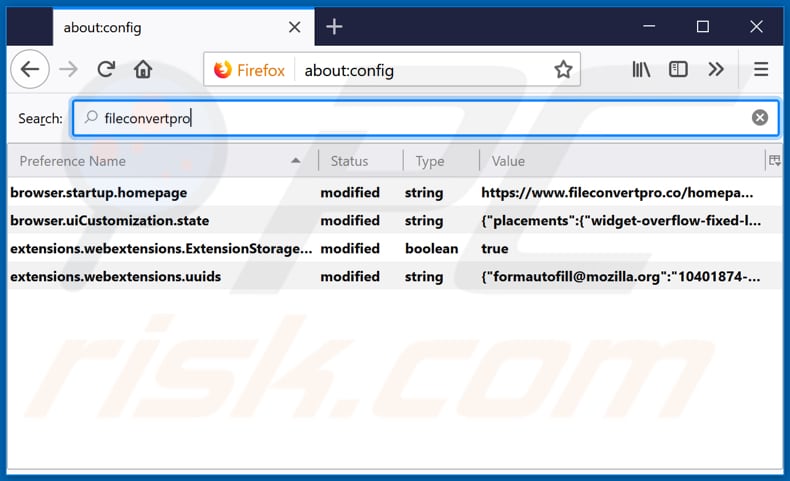The image size is (790, 481).
Task: Open the Firefox home page icon
Action: (x=143, y=69)
